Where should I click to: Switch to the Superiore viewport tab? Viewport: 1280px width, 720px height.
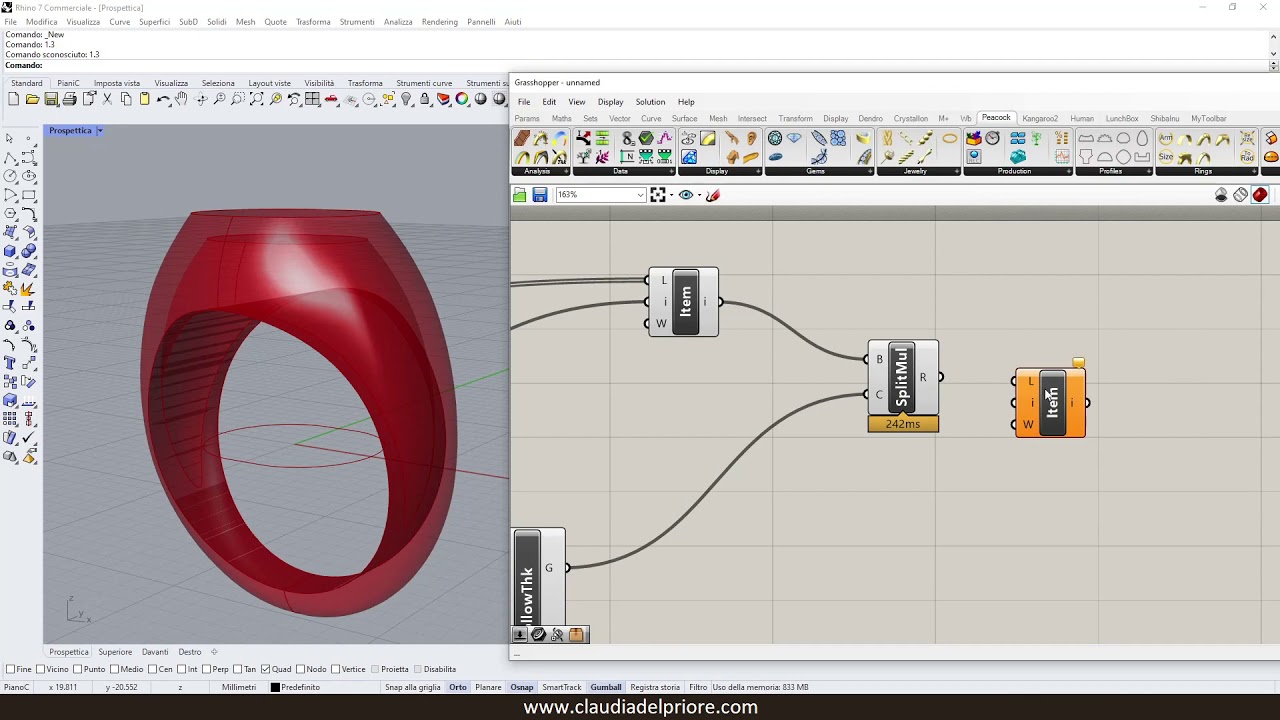click(x=115, y=652)
